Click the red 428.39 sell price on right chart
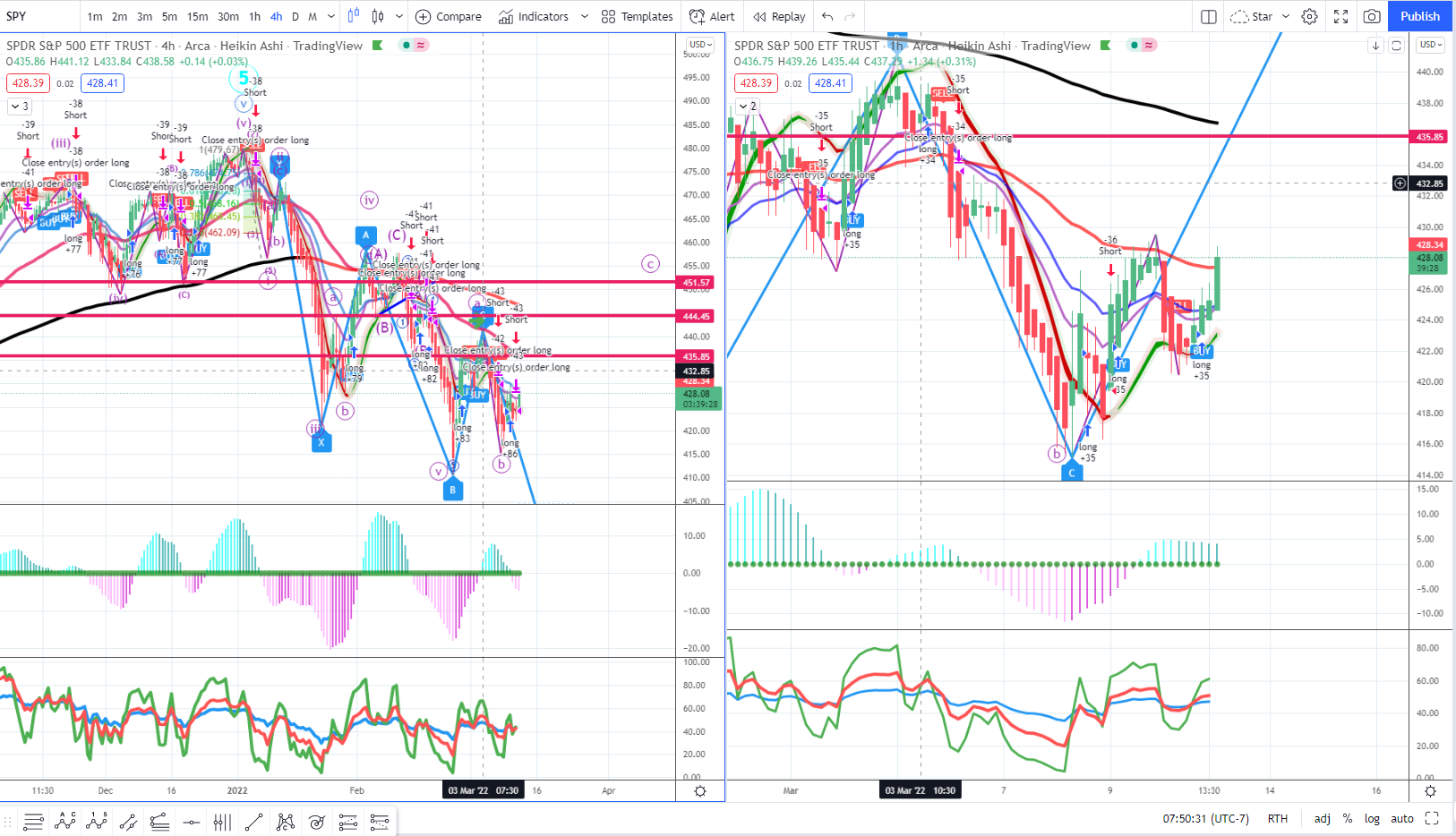 (x=756, y=83)
